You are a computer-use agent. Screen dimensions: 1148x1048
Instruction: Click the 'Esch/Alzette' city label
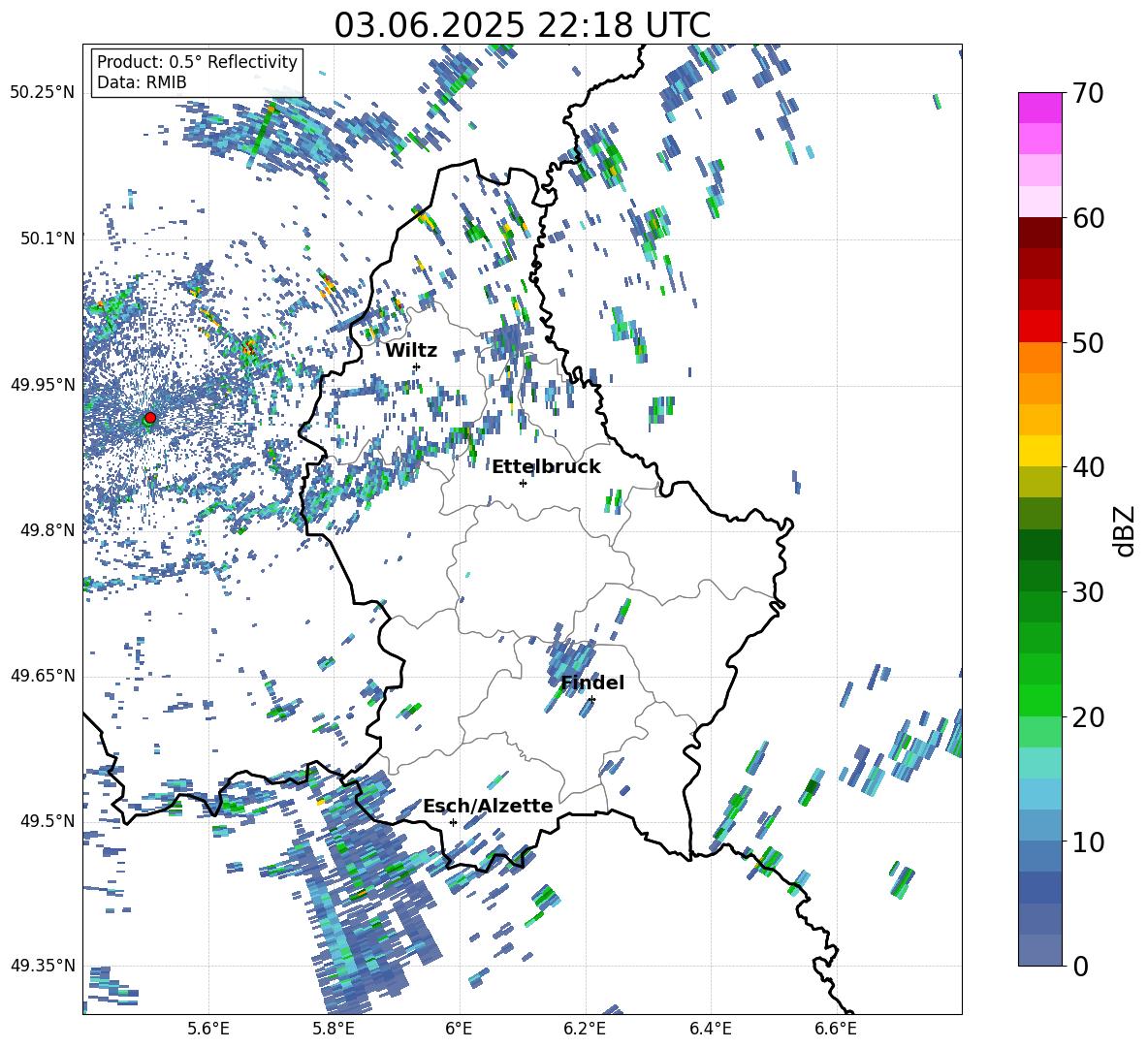(x=488, y=806)
